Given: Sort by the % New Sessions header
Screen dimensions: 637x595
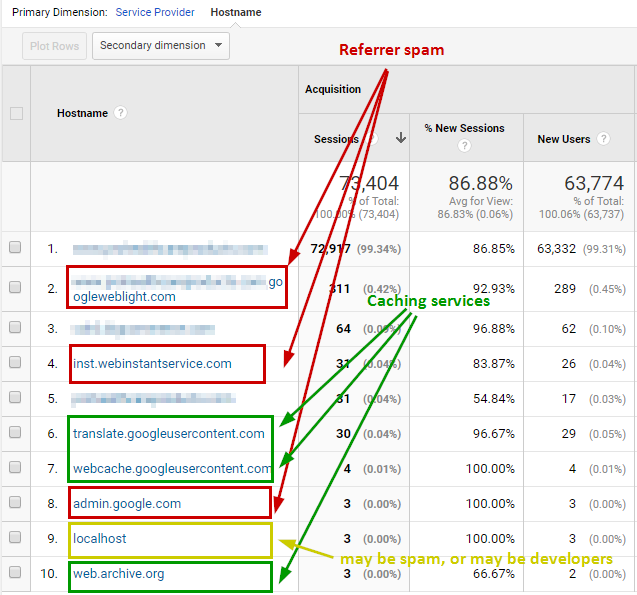Looking at the screenshot, I should (464, 128).
